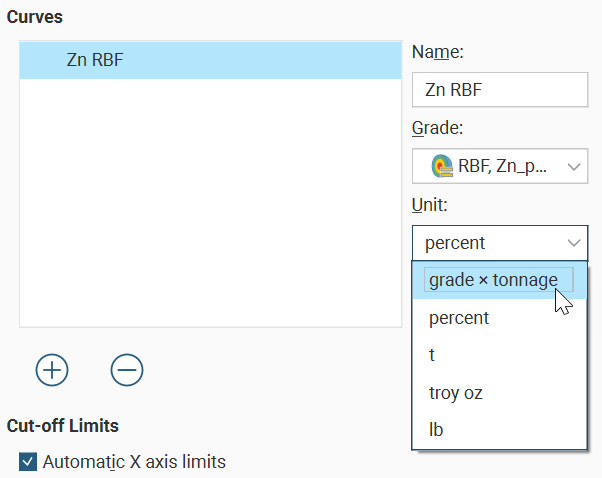Click the Grade label

coord(435,128)
